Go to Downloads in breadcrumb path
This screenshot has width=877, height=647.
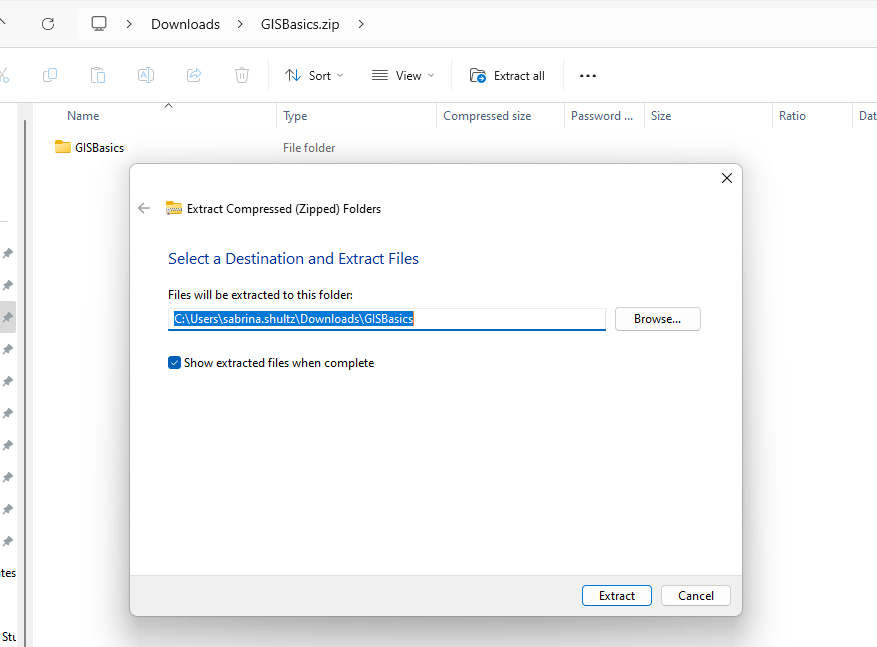pos(185,24)
